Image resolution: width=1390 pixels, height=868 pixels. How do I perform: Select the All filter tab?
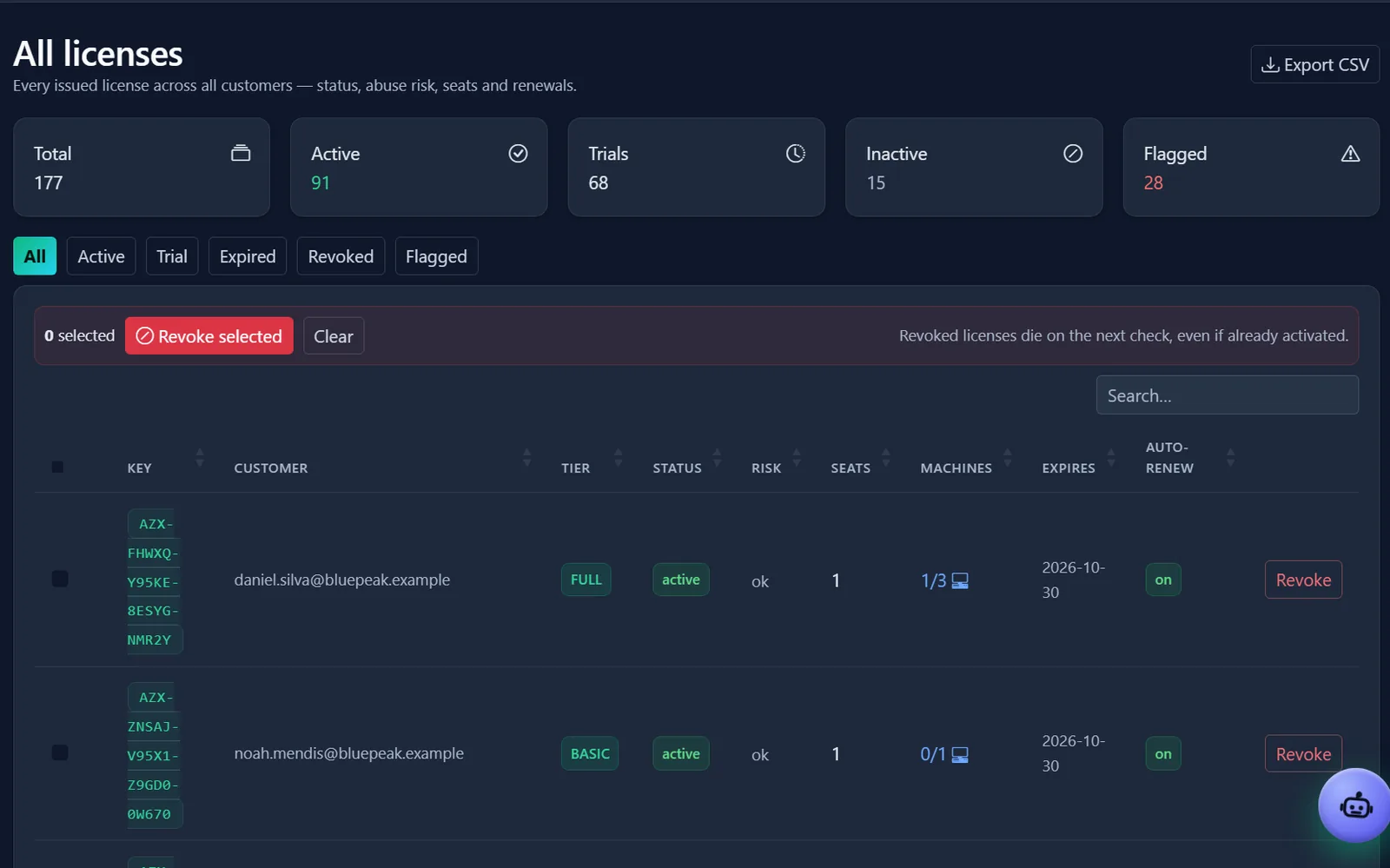[x=35, y=256]
